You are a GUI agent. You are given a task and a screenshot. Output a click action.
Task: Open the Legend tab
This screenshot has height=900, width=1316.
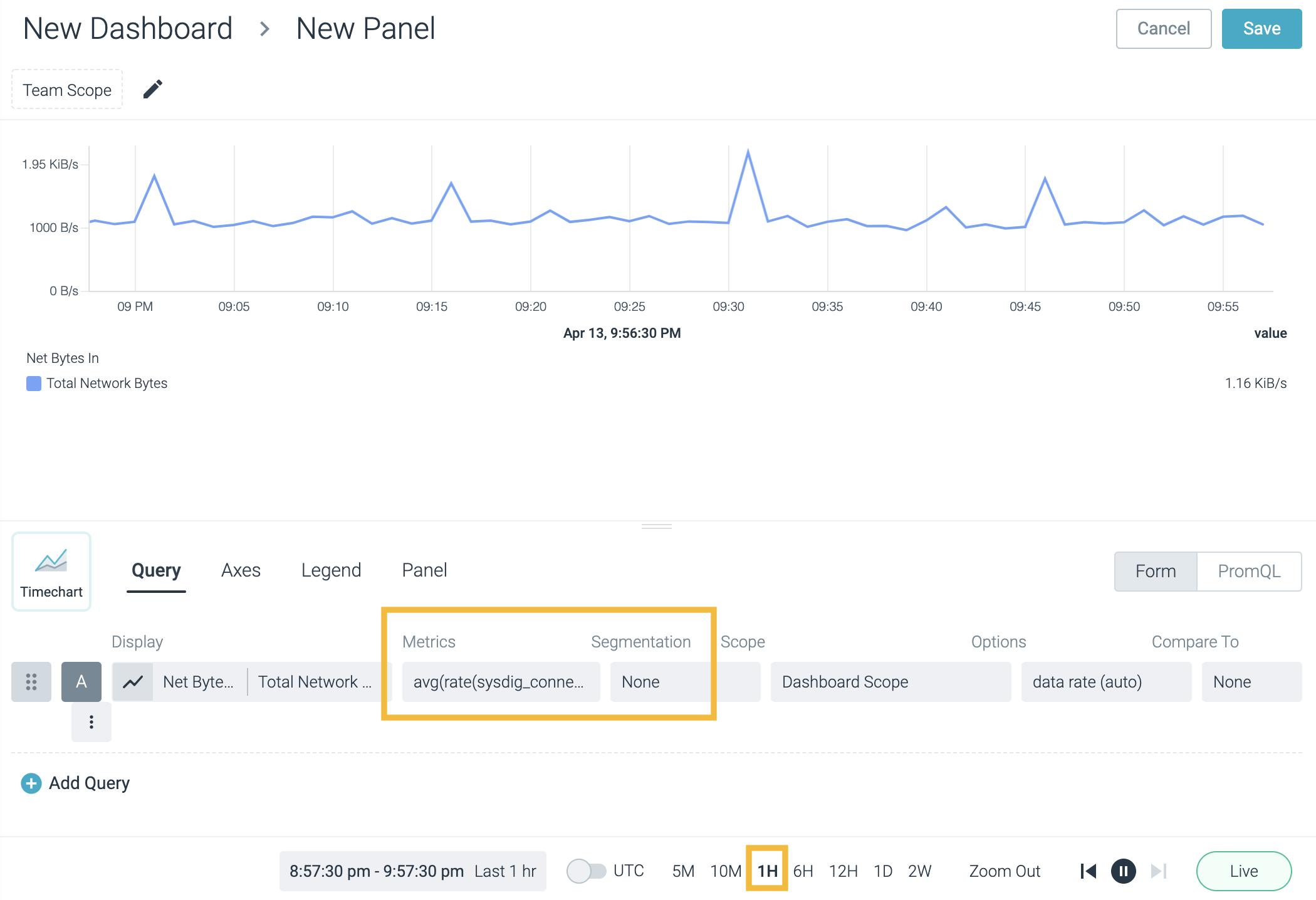click(x=331, y=570)
